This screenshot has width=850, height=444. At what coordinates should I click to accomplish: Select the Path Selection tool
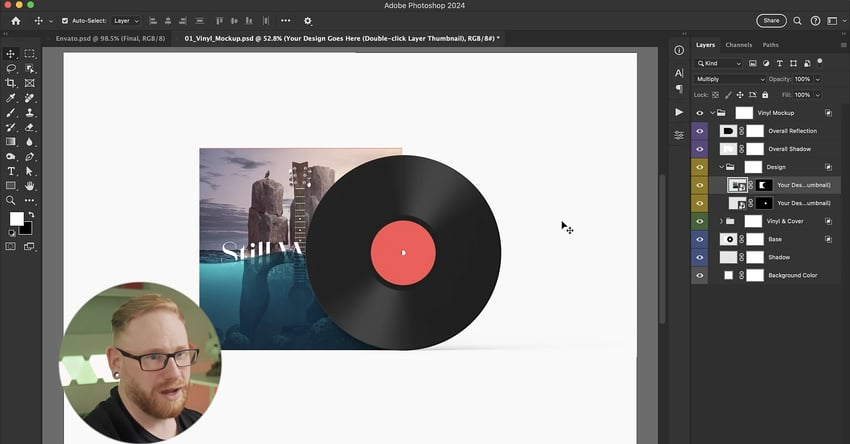[29, 171]
